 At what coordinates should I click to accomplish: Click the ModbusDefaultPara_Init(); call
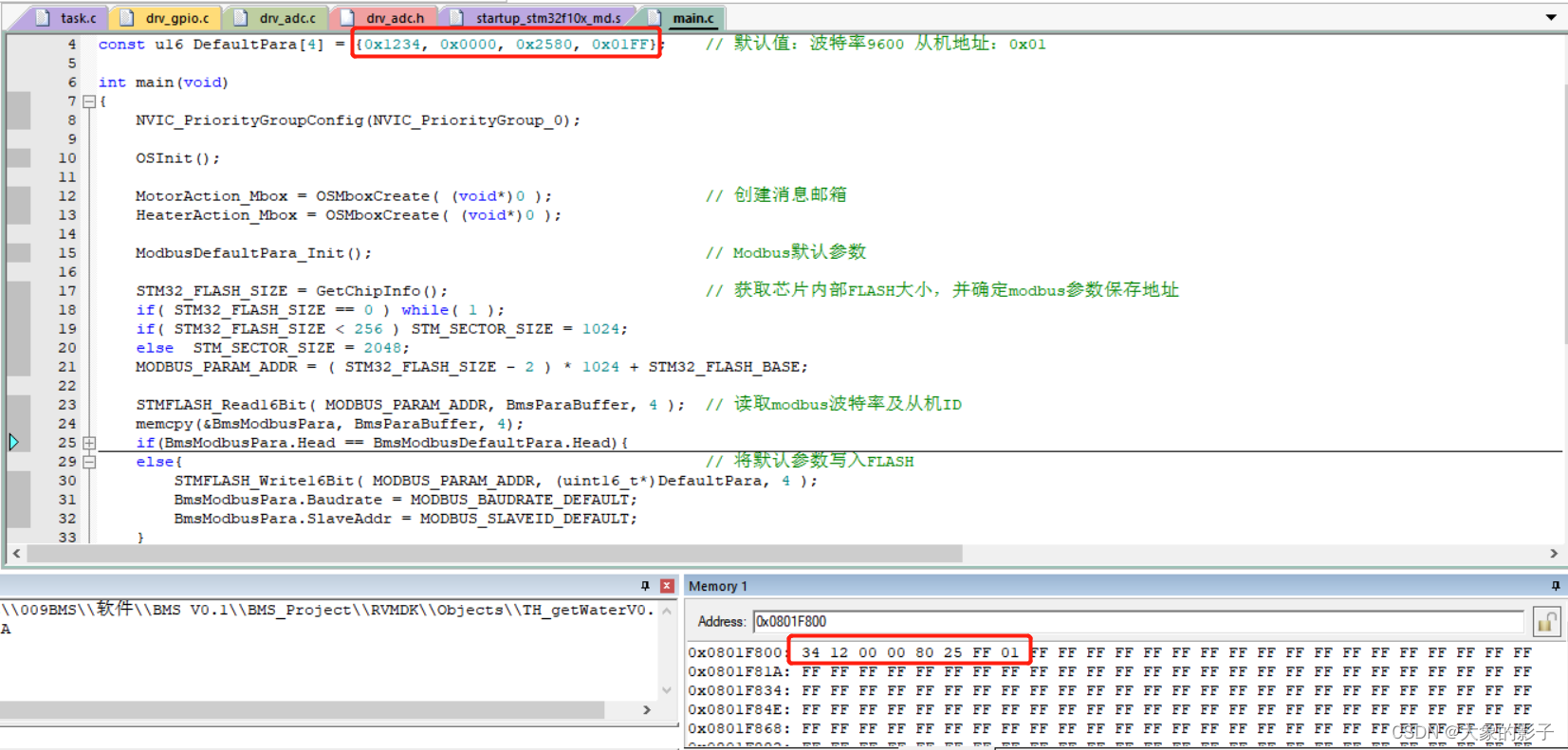(253, 253)
